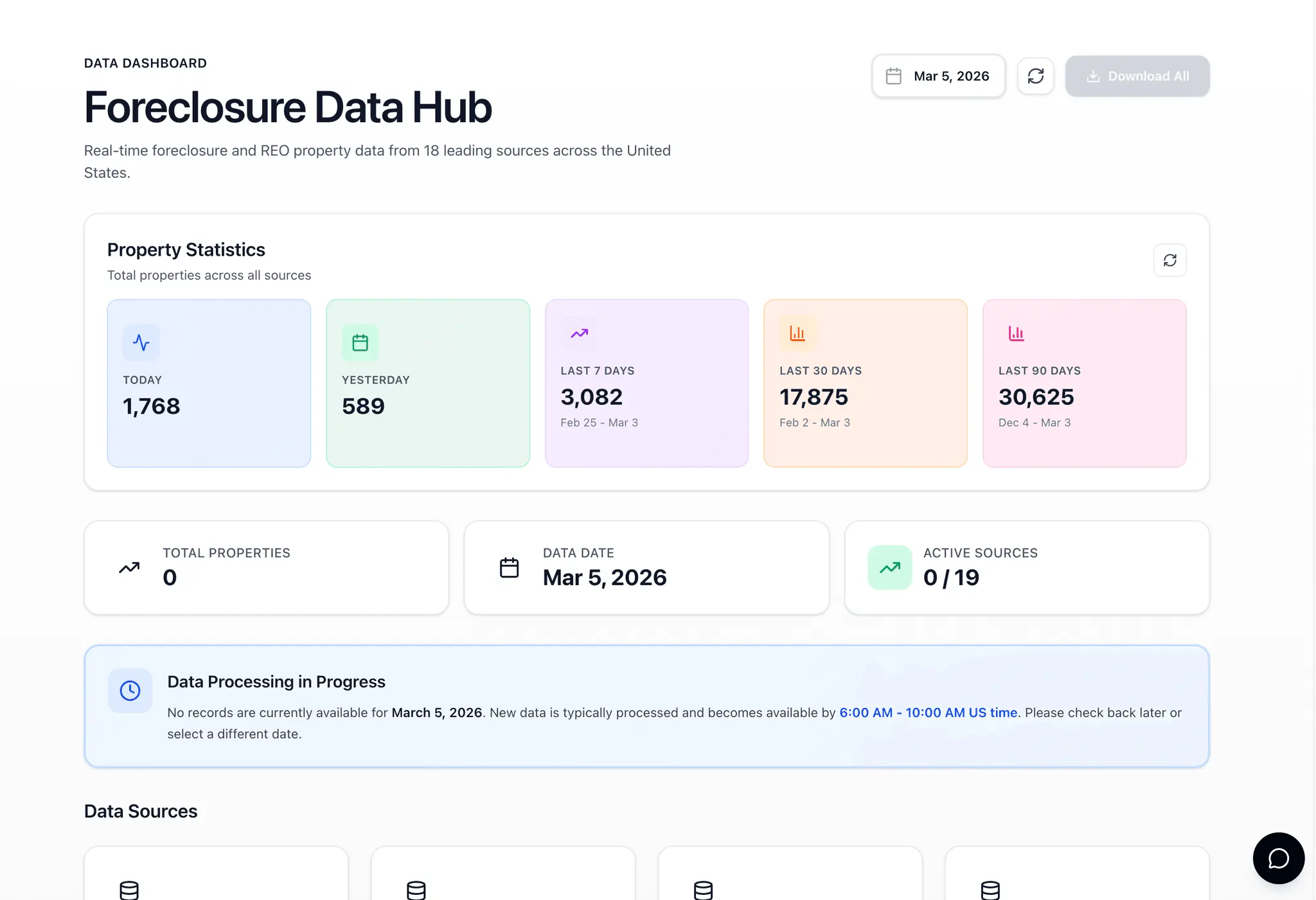The width and height of the screenshot is (1316, 900).
Task: Click the 'Foreclosure Data Hub' heading
Action: point(288,107)
